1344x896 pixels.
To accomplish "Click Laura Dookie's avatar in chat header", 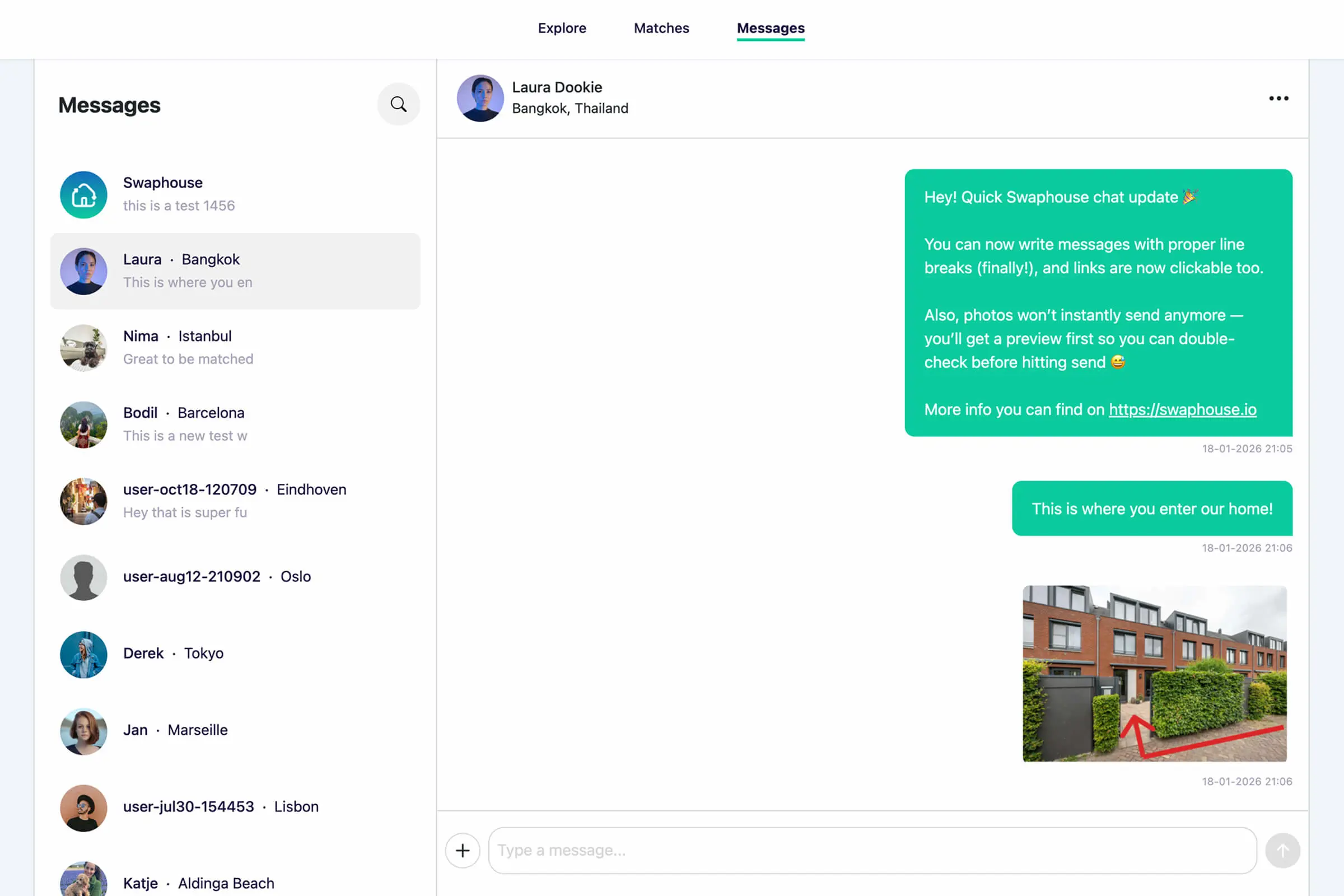I will [x=480, y=99].
